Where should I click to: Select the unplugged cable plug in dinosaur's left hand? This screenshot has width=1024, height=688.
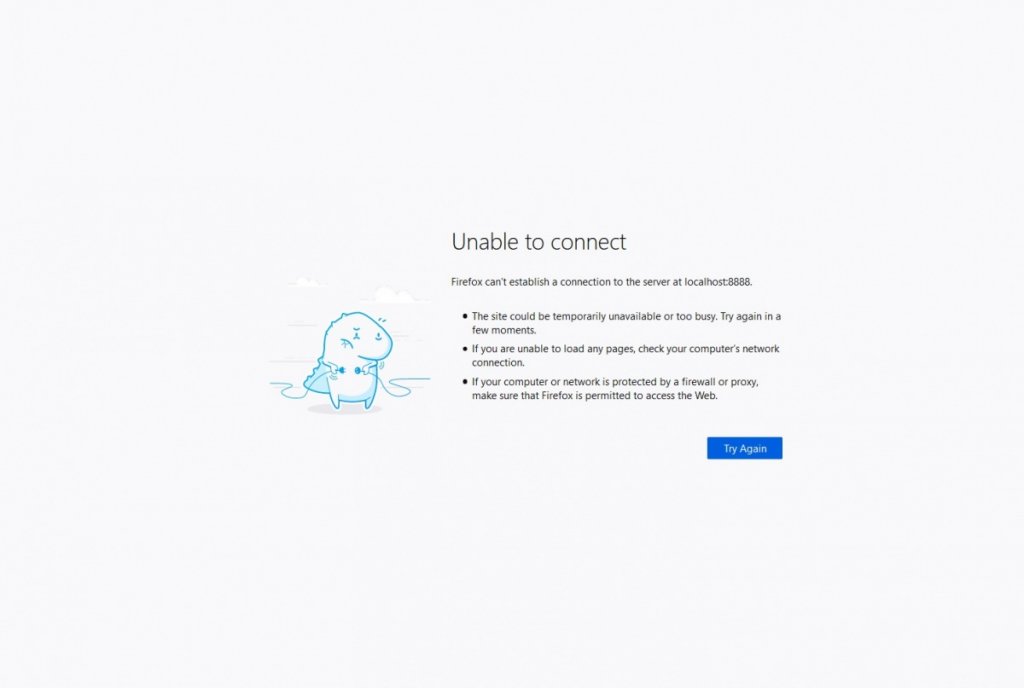pyautogui.click(x=342, y=370)
